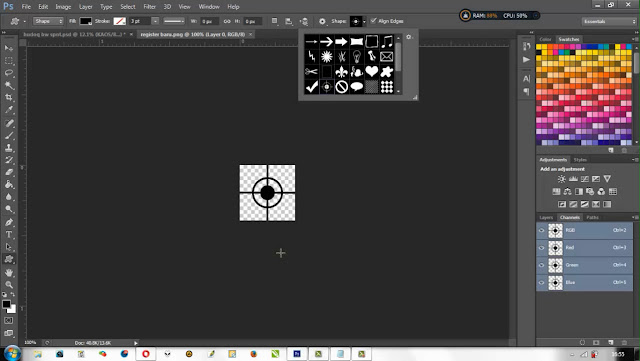Open the stroke line style dropdown
The image size is (640, 361).
tap(174, 21)
